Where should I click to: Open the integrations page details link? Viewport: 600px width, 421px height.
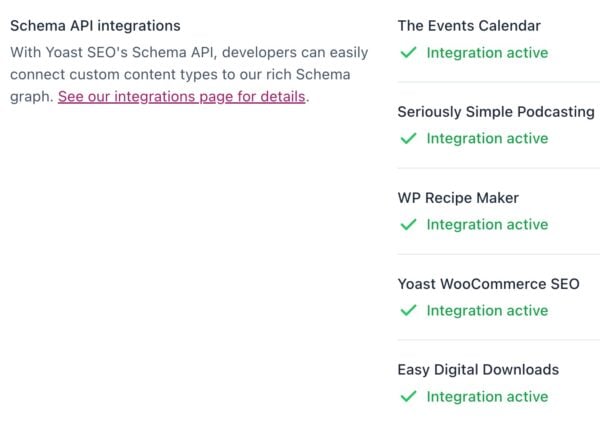click(181, 97)
